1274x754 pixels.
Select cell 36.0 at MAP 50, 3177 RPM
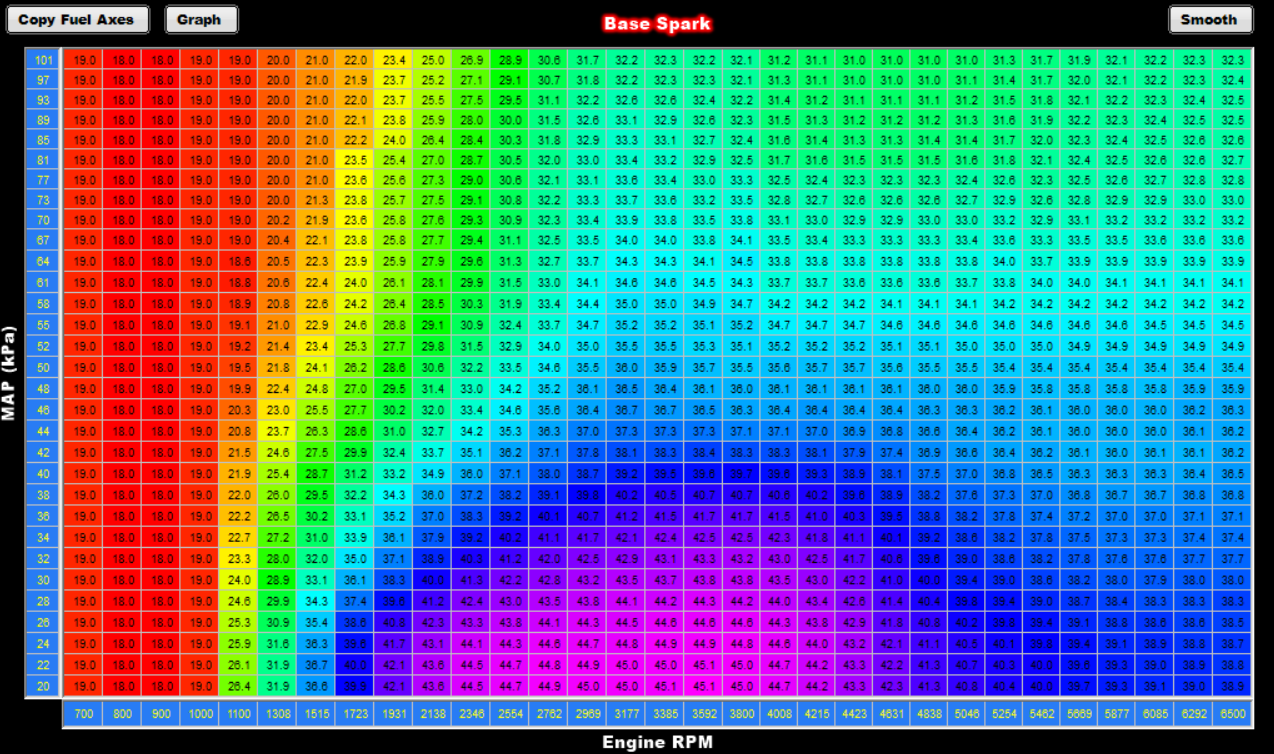tap(626, 368)
